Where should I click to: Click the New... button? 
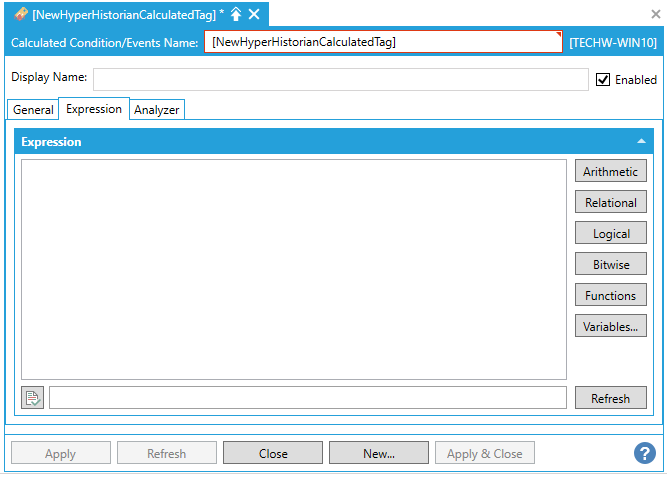pyautogui.click(x=379, y=453)
